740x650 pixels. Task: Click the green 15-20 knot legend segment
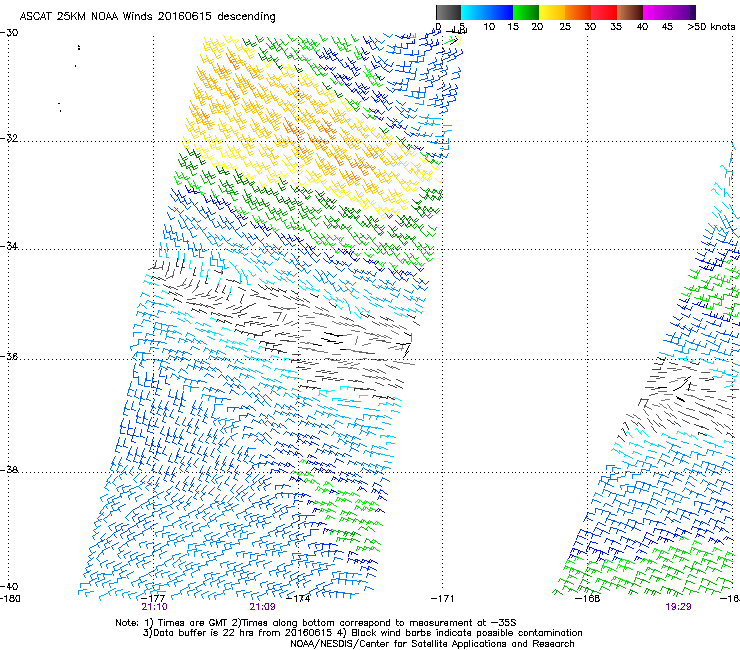coord(526,12)
